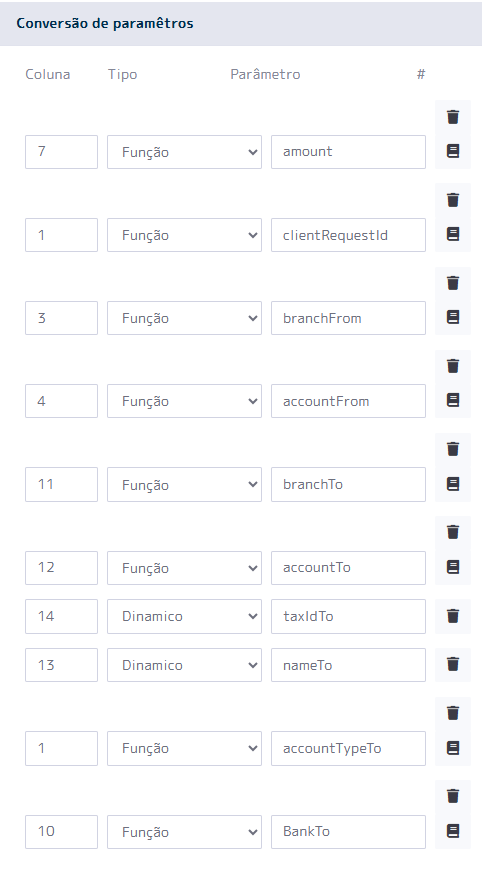The image size is (482, 870).
Task: Open function editor for clientRequestId
Action: (453, 234)
